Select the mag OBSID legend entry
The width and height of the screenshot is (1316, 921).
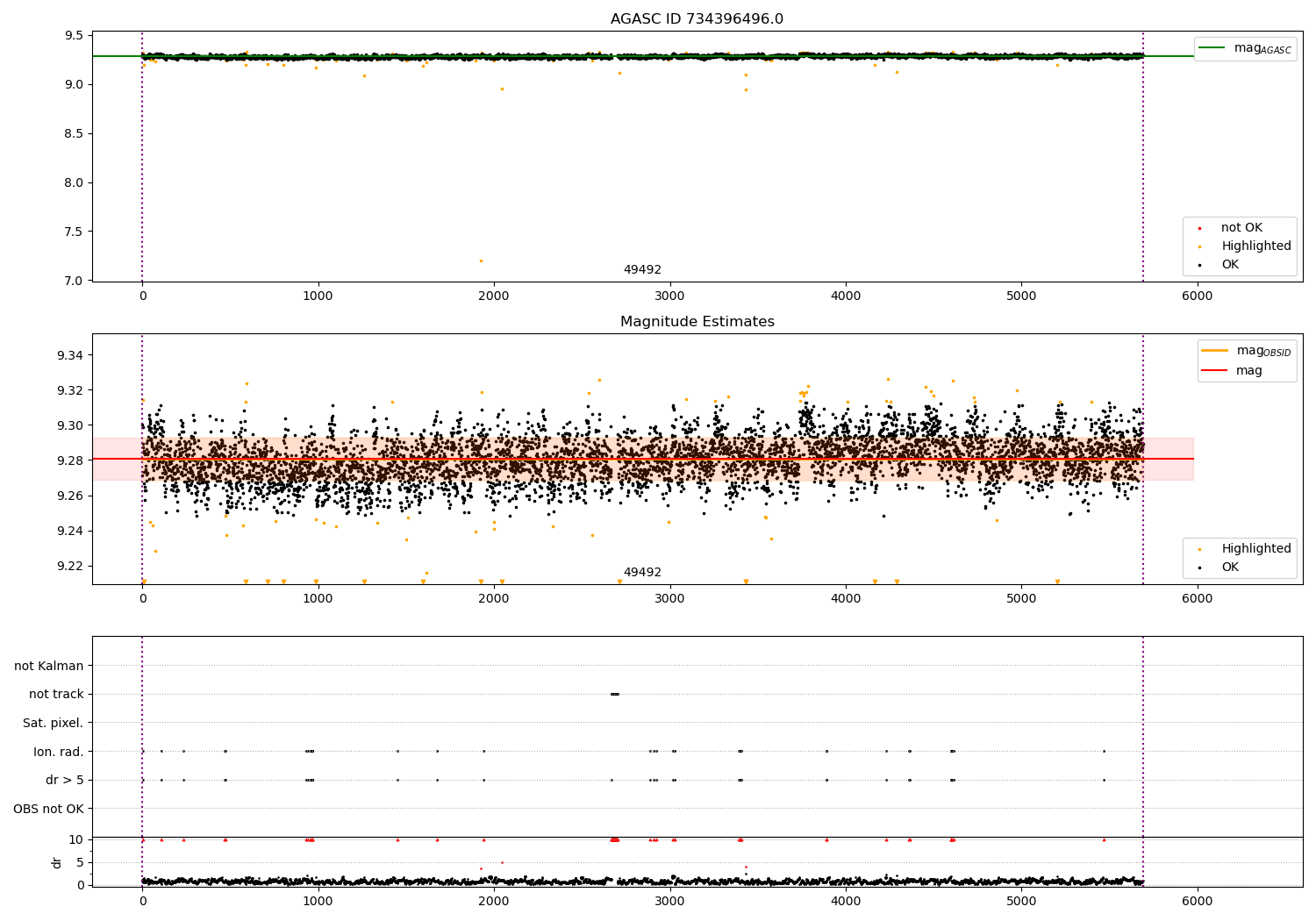tap(1247, 351)
